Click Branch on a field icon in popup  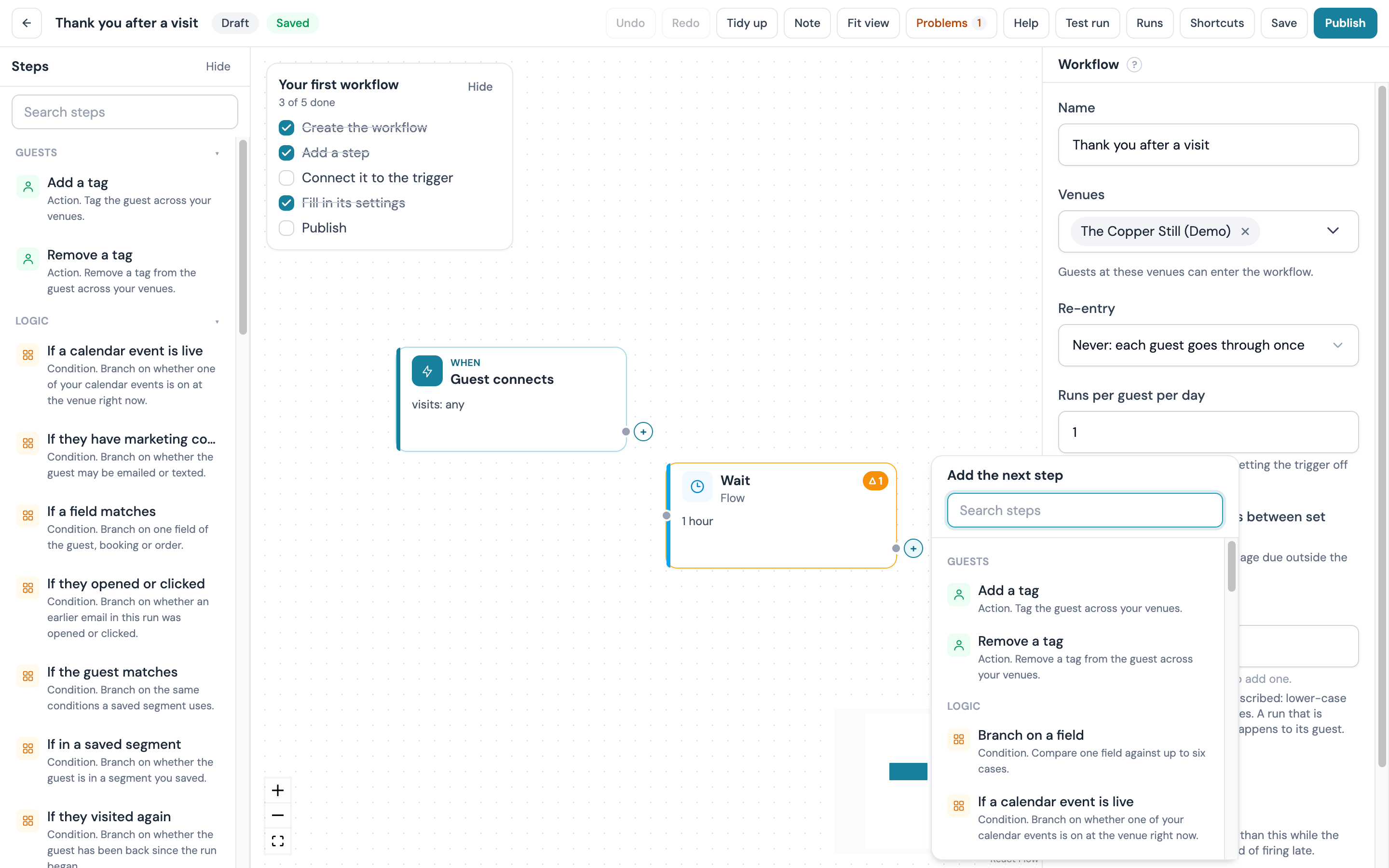click(958, 739)
